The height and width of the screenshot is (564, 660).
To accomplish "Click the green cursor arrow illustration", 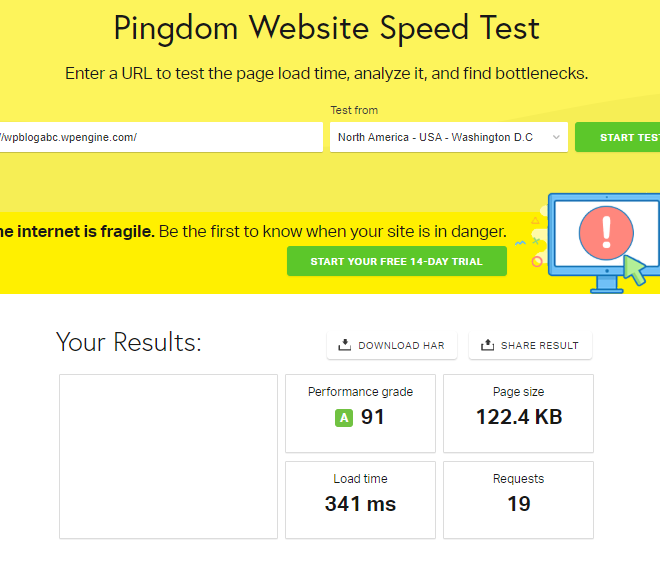I will pyautogui.click(x=635, y=270).
